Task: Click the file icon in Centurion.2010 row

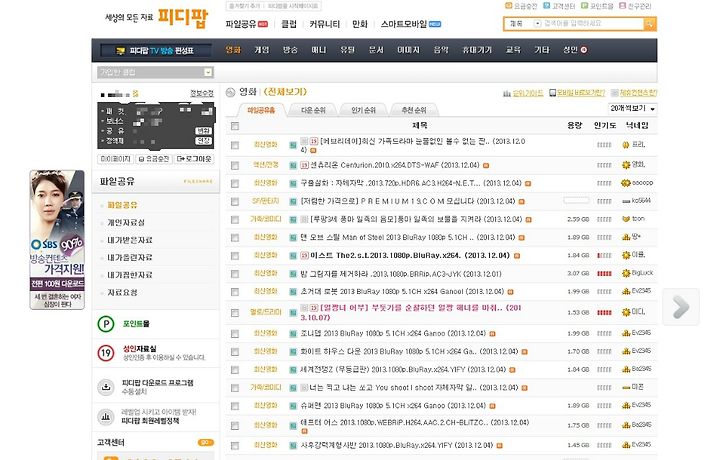Action: [293, 165]
